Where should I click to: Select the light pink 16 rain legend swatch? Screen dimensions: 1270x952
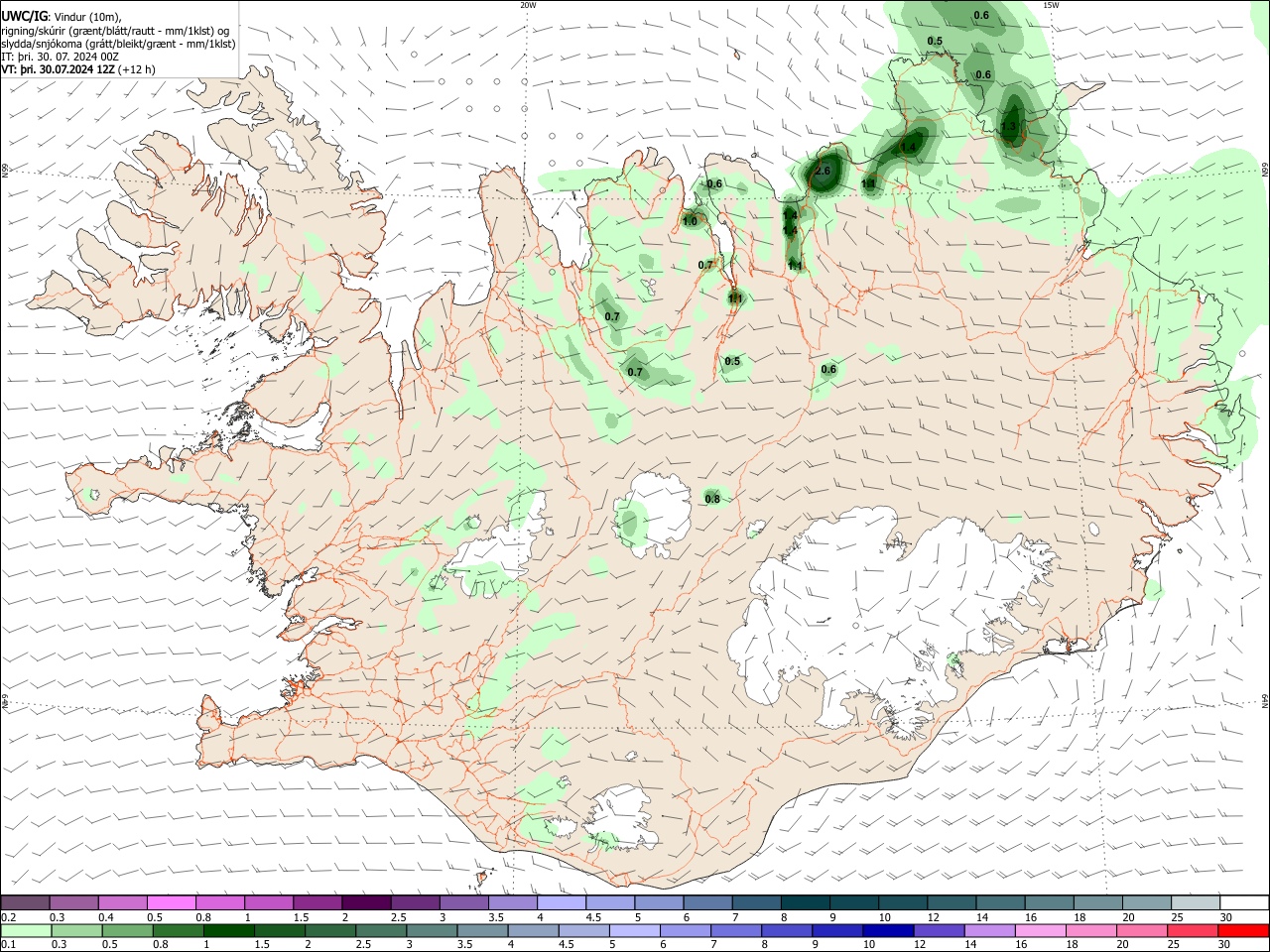pyautogui.click(x=1042, y=931)
